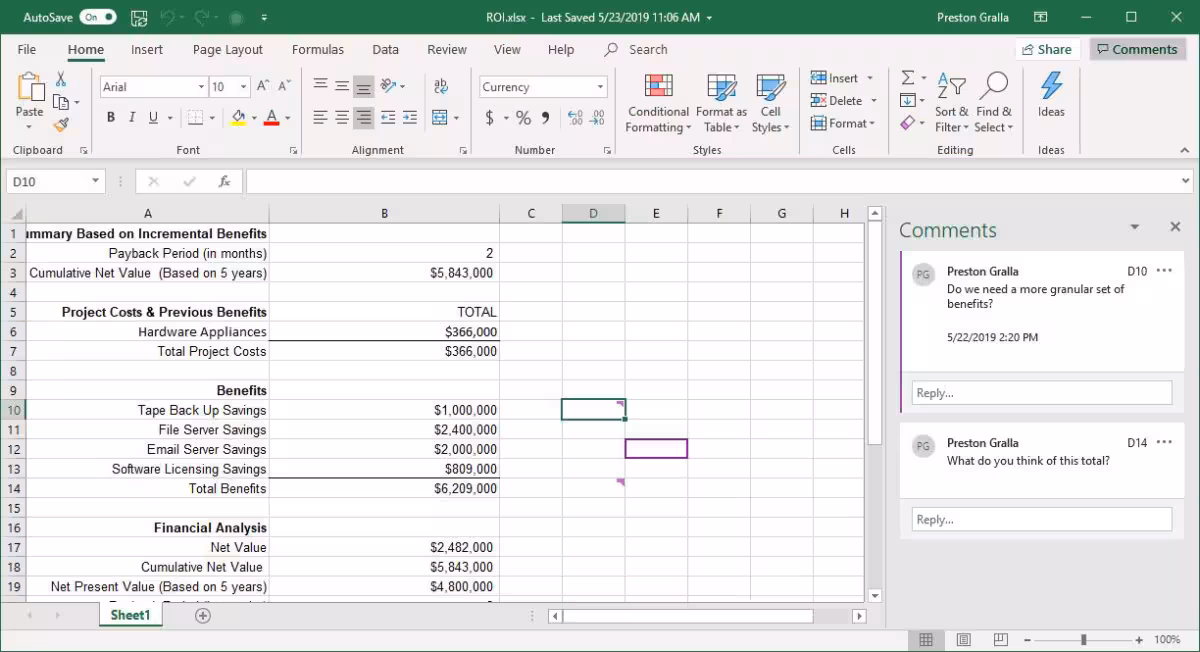Click the Format as Table icon
Viewport: 1200px width, 652px height.
click(720, 101)
